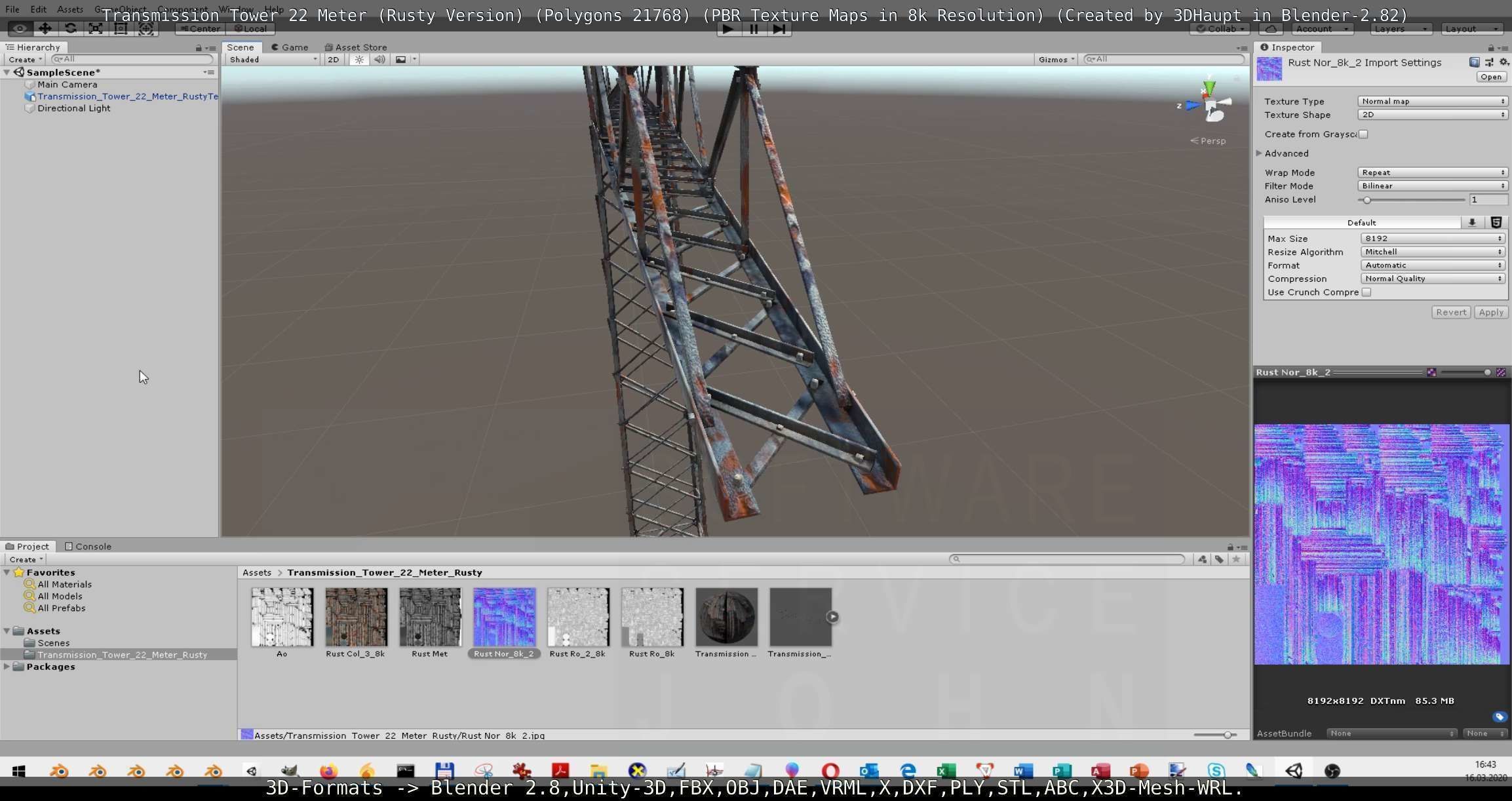Open Wrap Mode dropdown

pos(1433,173)
